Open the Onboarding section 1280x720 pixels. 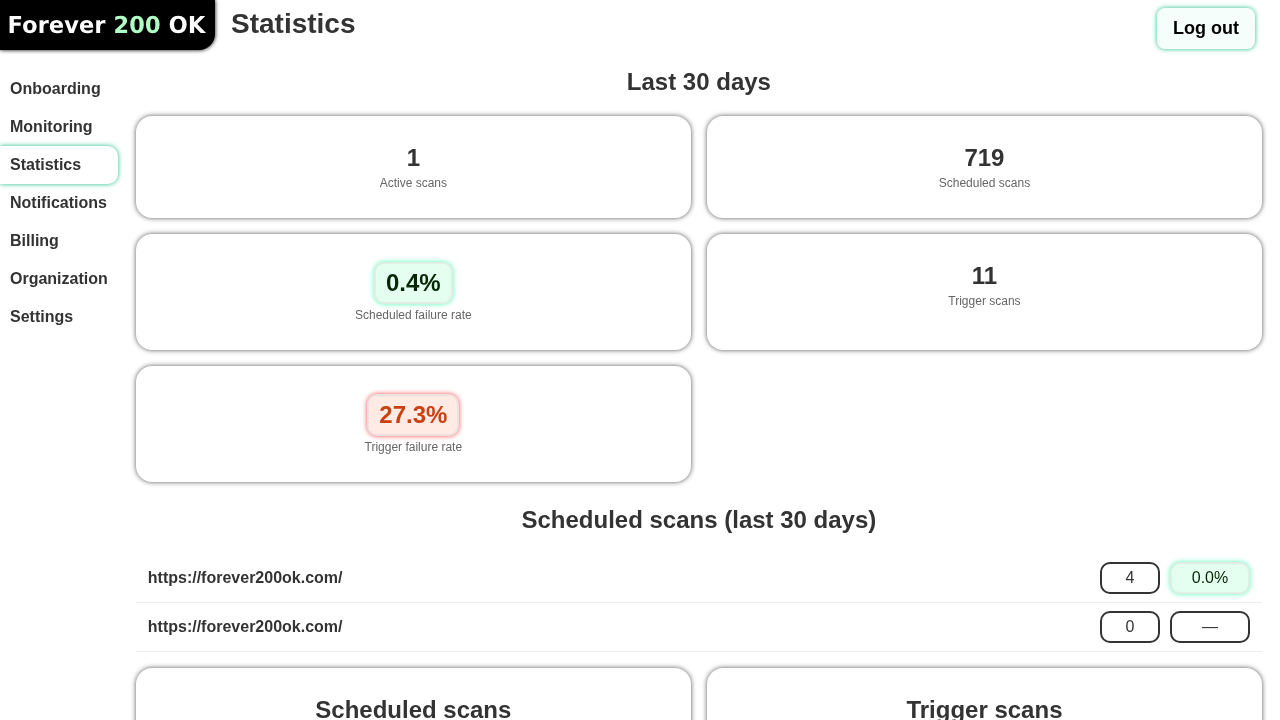pos(55,89)
